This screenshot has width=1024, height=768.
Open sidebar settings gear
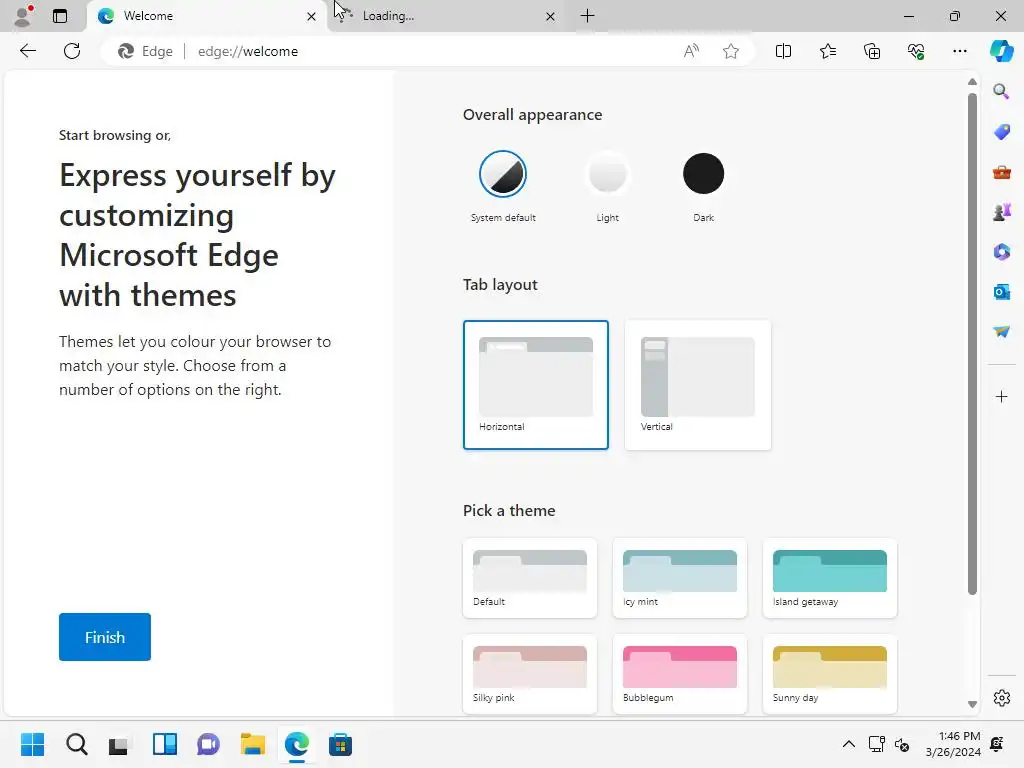point(1001,698)
